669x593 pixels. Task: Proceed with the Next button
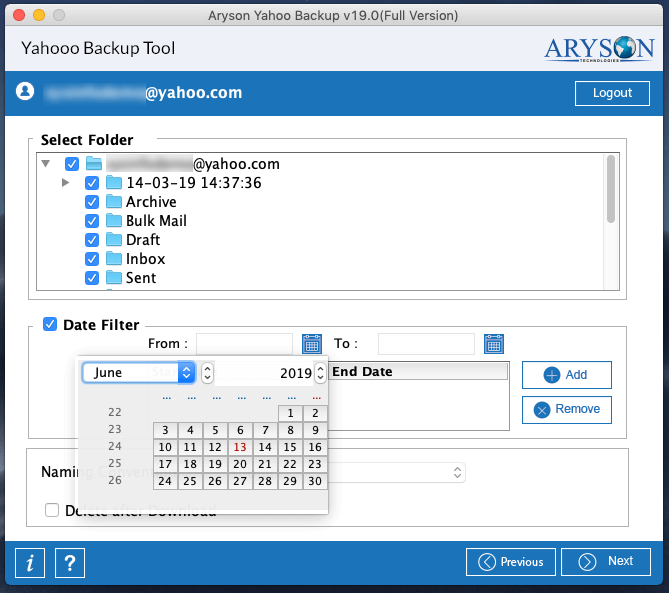606,562
